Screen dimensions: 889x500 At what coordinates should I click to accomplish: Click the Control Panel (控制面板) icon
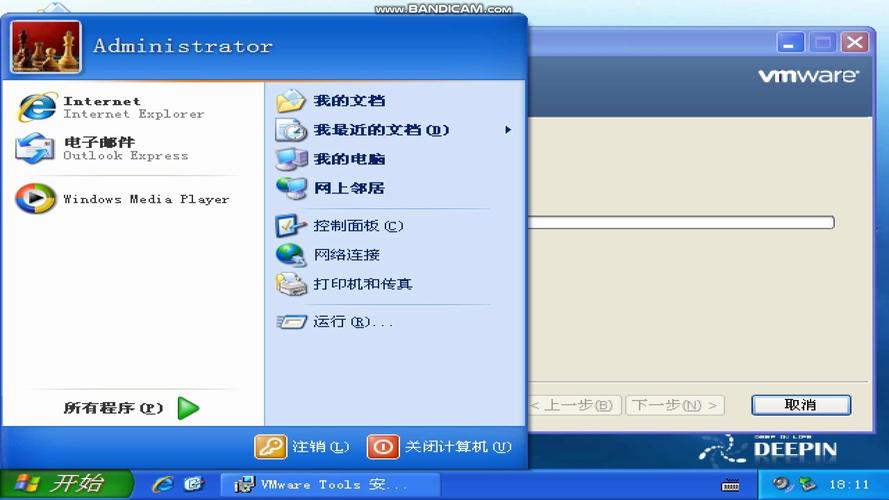[291, 226]
